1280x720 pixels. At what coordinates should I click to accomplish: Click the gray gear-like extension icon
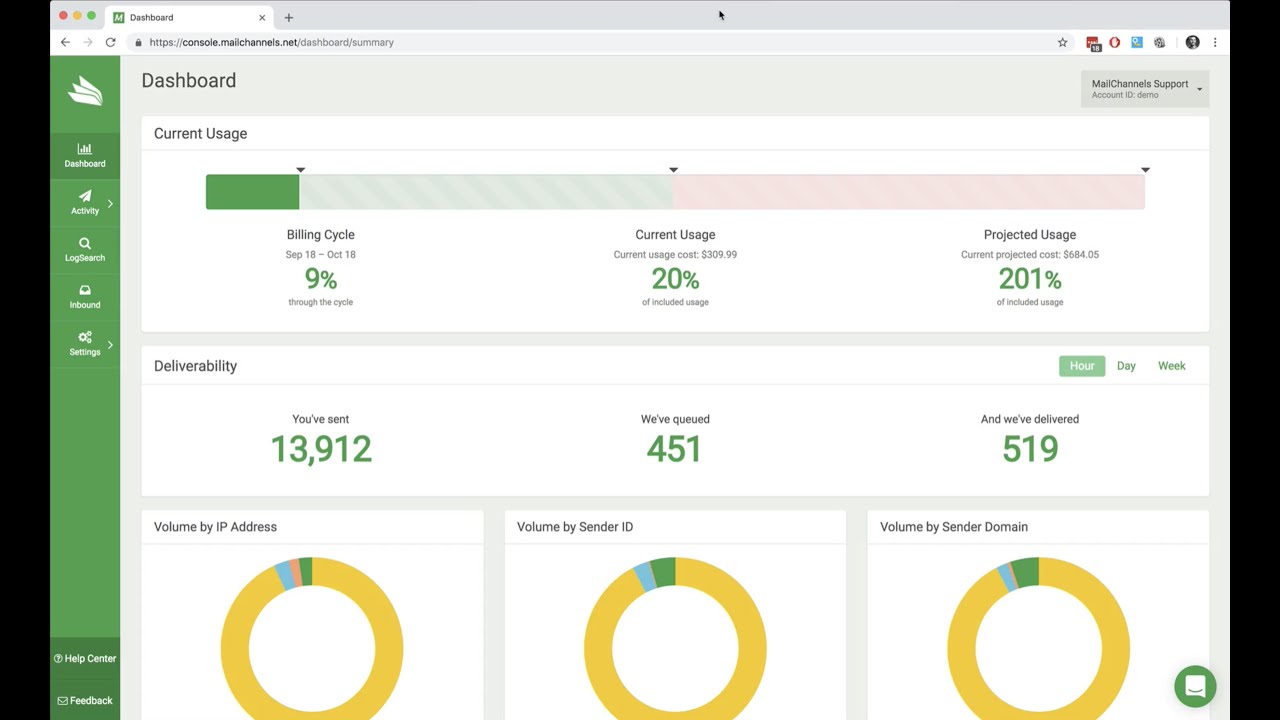pos(1159,42)
